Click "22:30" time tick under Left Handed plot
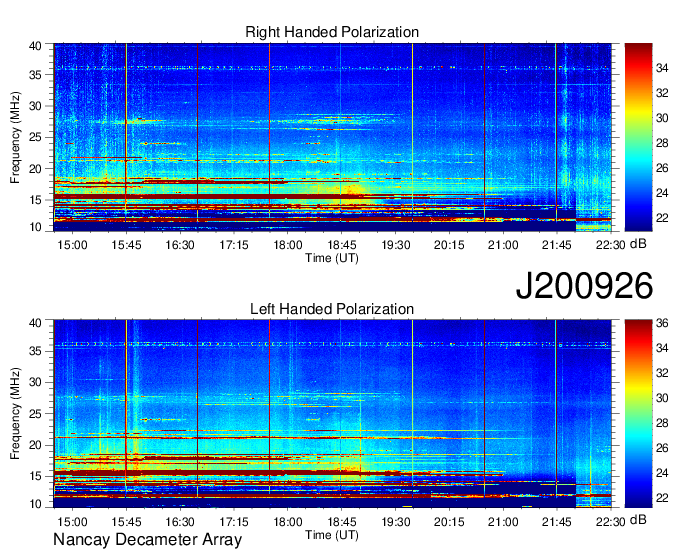Screen dimensions: 680x552 [x=611, y=522]
